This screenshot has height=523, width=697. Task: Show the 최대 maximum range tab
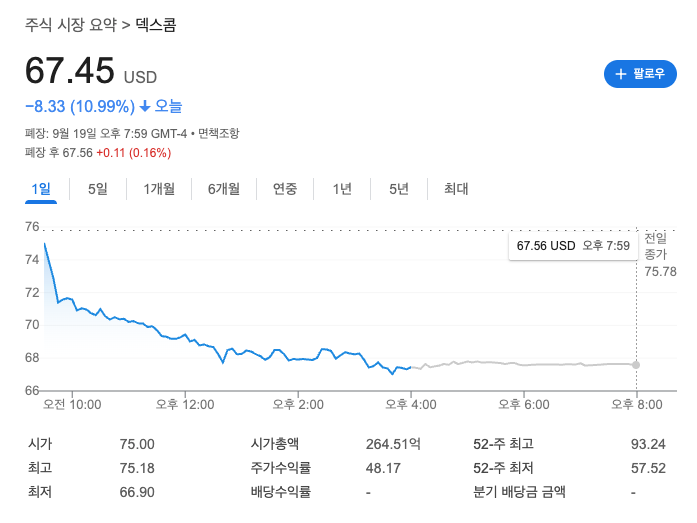tap(456, 189)
